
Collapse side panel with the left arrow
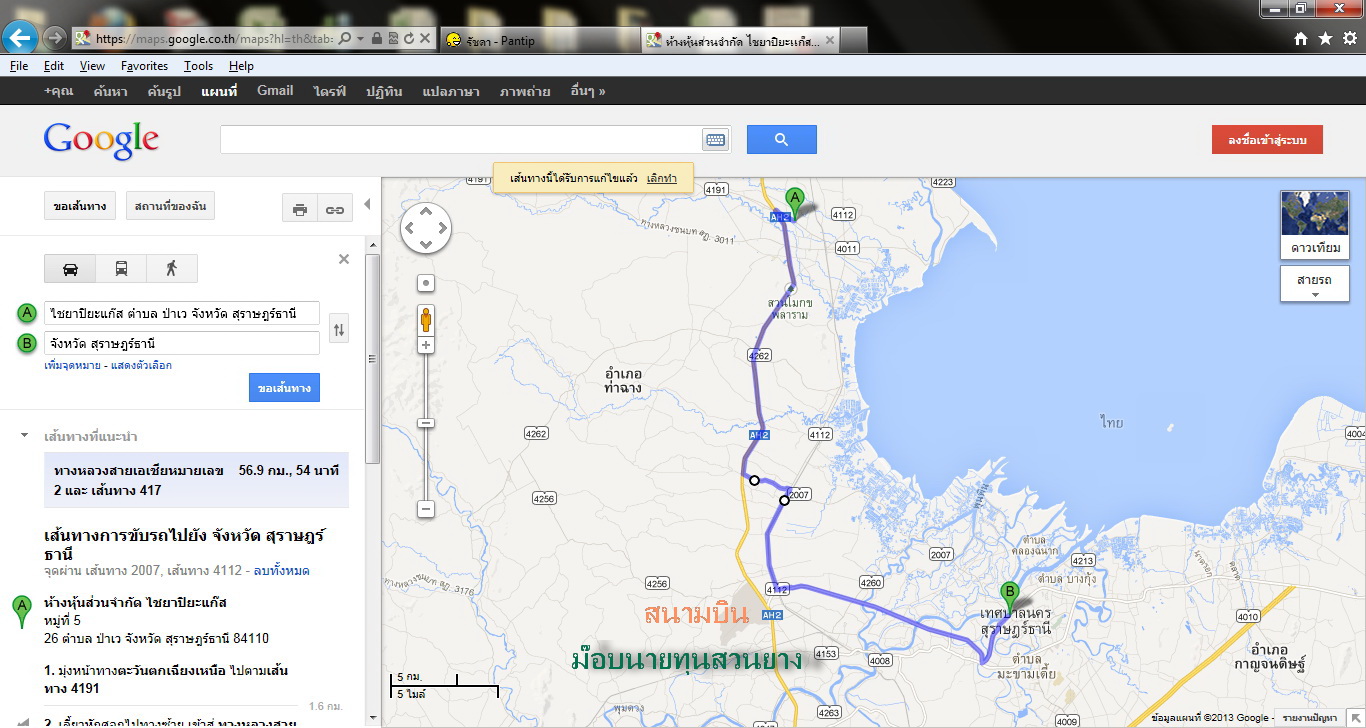click(367, 204)
